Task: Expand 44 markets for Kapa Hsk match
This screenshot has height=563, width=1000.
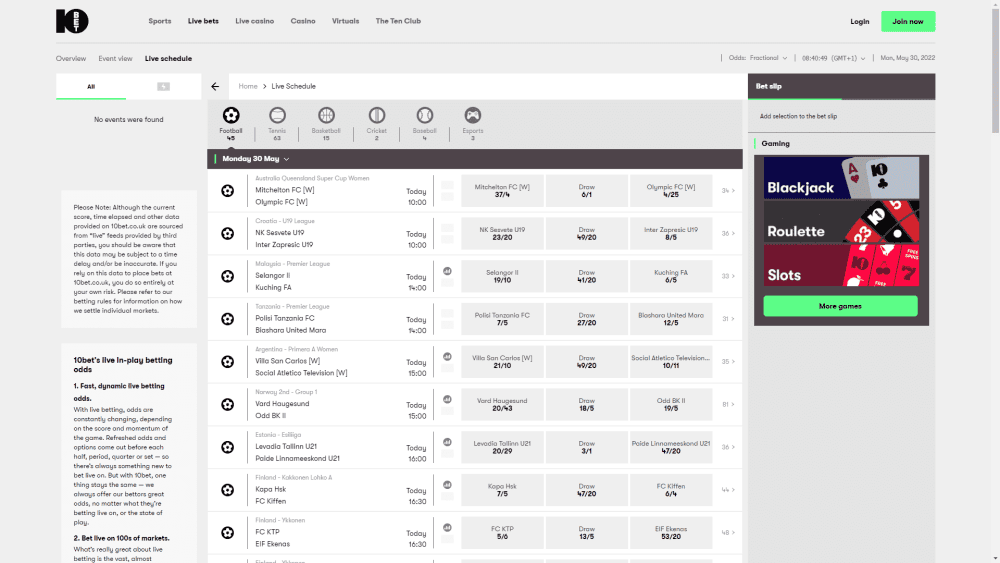Action: pyautogui.click(x=728, y=490)
